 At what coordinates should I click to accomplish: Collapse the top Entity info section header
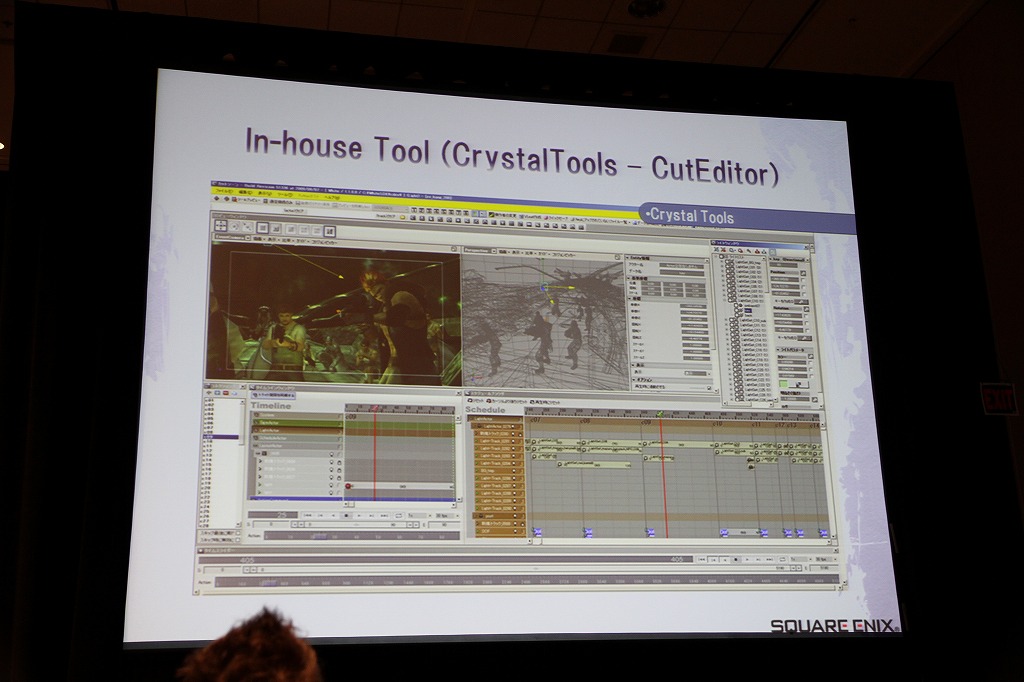pyautogui.click(x=628, y=259)
